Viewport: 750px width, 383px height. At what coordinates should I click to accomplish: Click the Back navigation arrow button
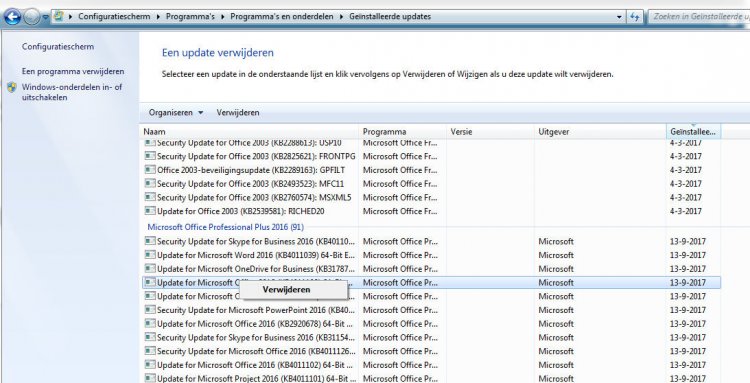(x=12, y=17)
